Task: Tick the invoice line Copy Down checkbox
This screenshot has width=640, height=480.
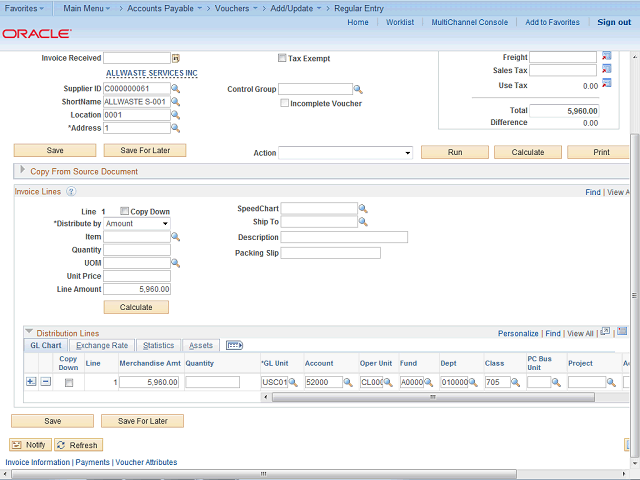Action: pos(124,212)
